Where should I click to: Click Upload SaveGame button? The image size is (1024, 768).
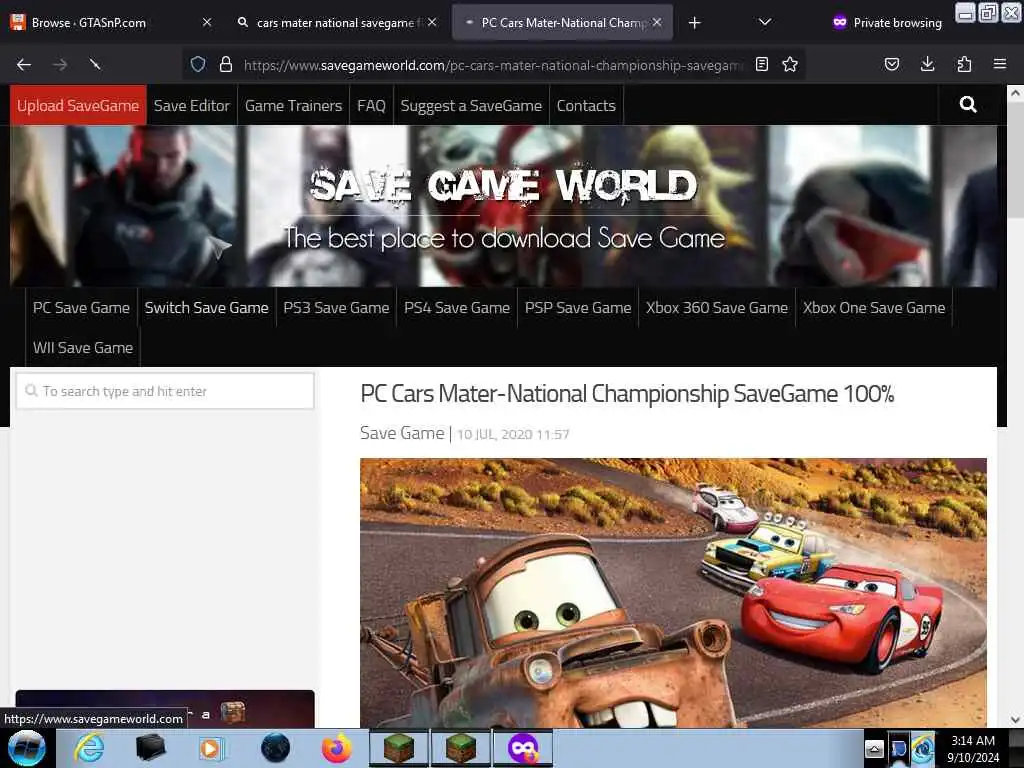(x=78, y=105)
